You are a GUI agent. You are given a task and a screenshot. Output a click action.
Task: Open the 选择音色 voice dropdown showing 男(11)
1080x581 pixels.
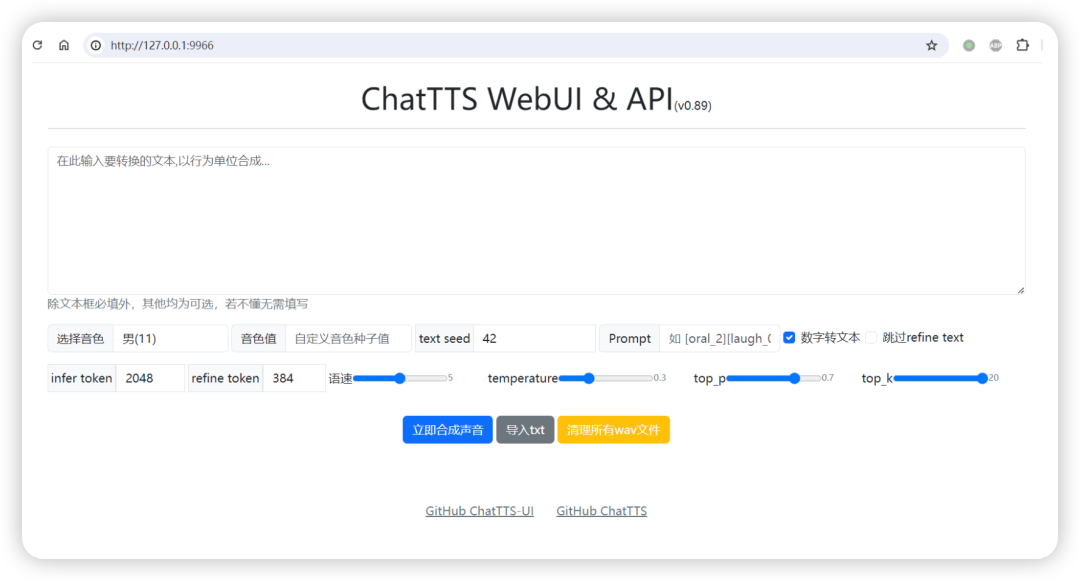pos(170,339)
